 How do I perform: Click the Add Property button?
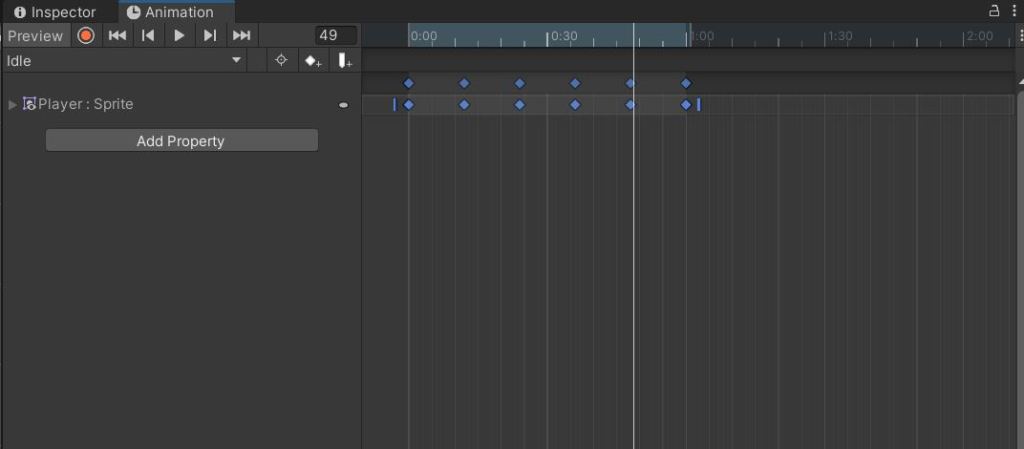[x=182, y=141]
